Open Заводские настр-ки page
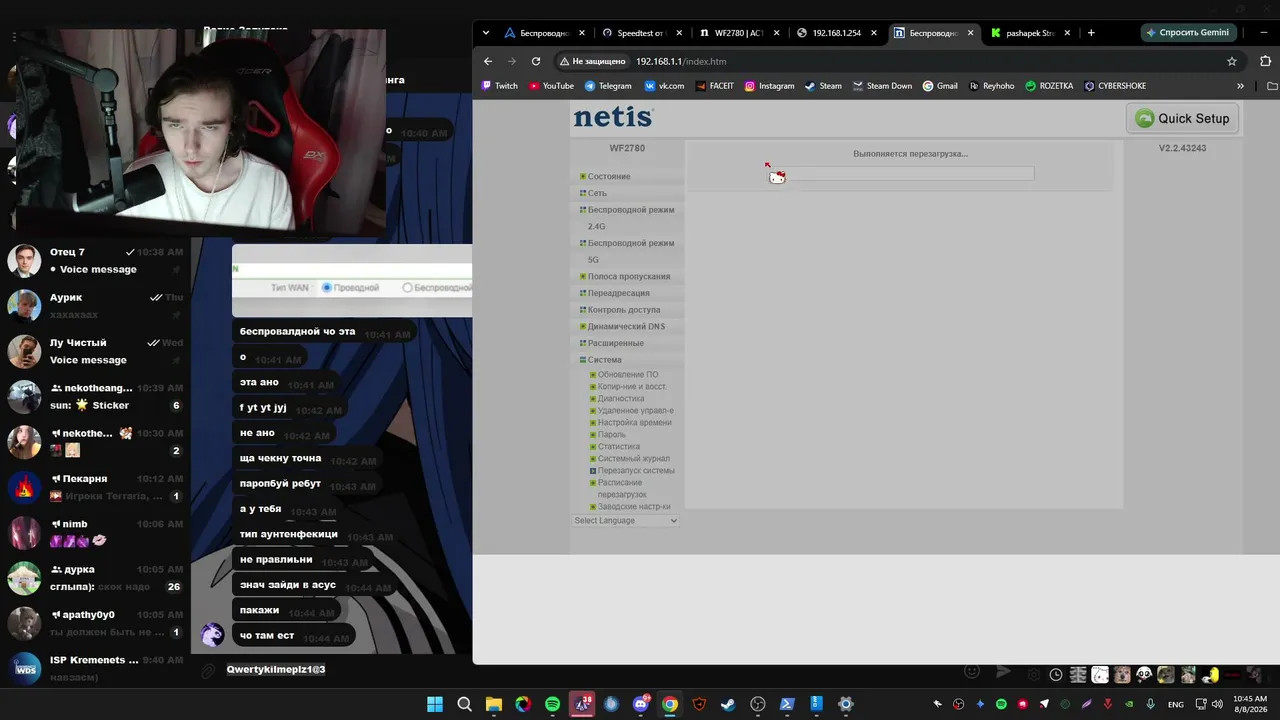Image resolution: width=1280 pixels, height=720 pixels. point(633,507)
